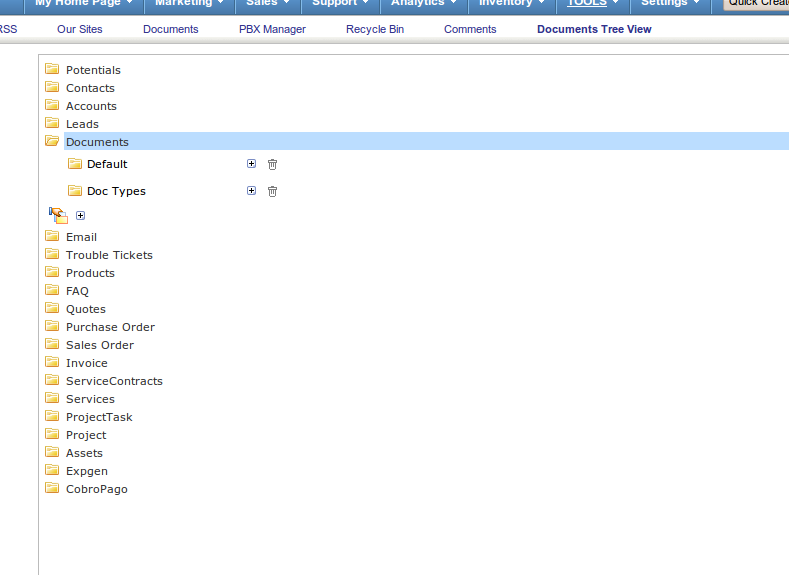The height and width of the screenshot is (575, 789).
Task: Expand the small plus box under Doc Types
Action: (81, 215)
